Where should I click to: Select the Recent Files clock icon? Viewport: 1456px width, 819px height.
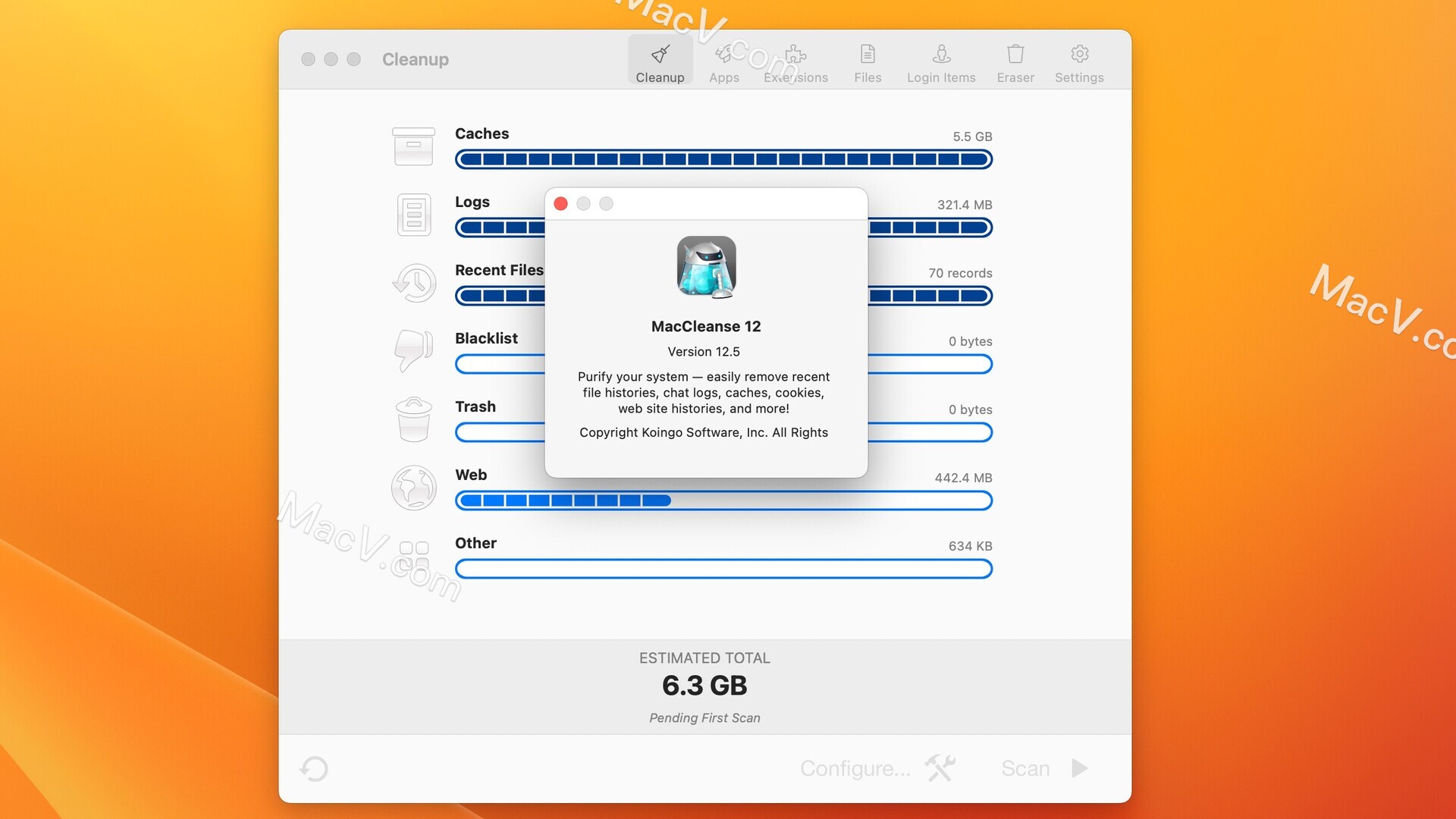pos(414,283)
